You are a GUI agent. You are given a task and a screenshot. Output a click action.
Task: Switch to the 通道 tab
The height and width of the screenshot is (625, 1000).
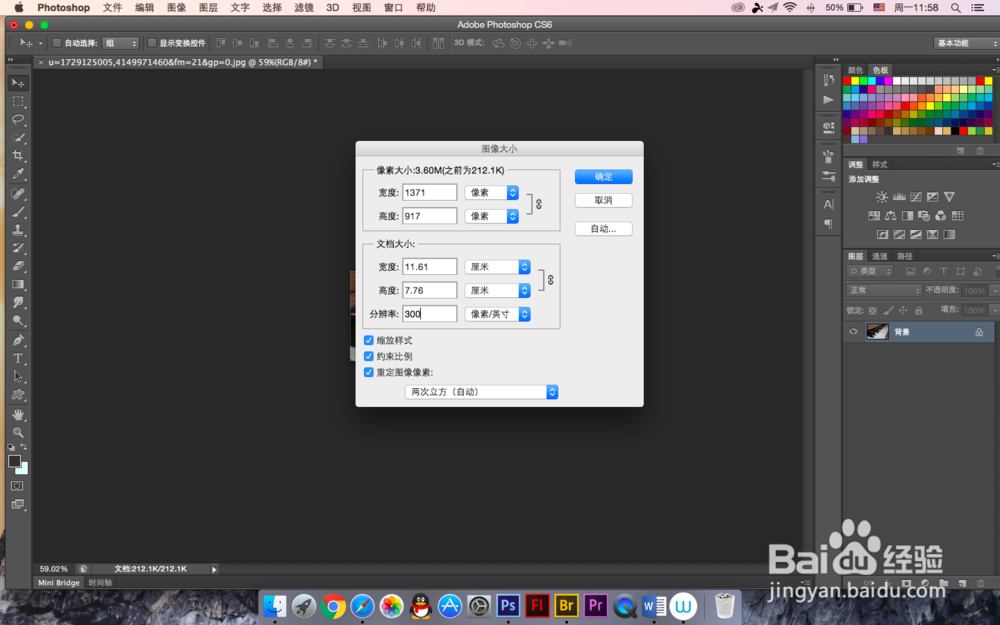(880, 256)
